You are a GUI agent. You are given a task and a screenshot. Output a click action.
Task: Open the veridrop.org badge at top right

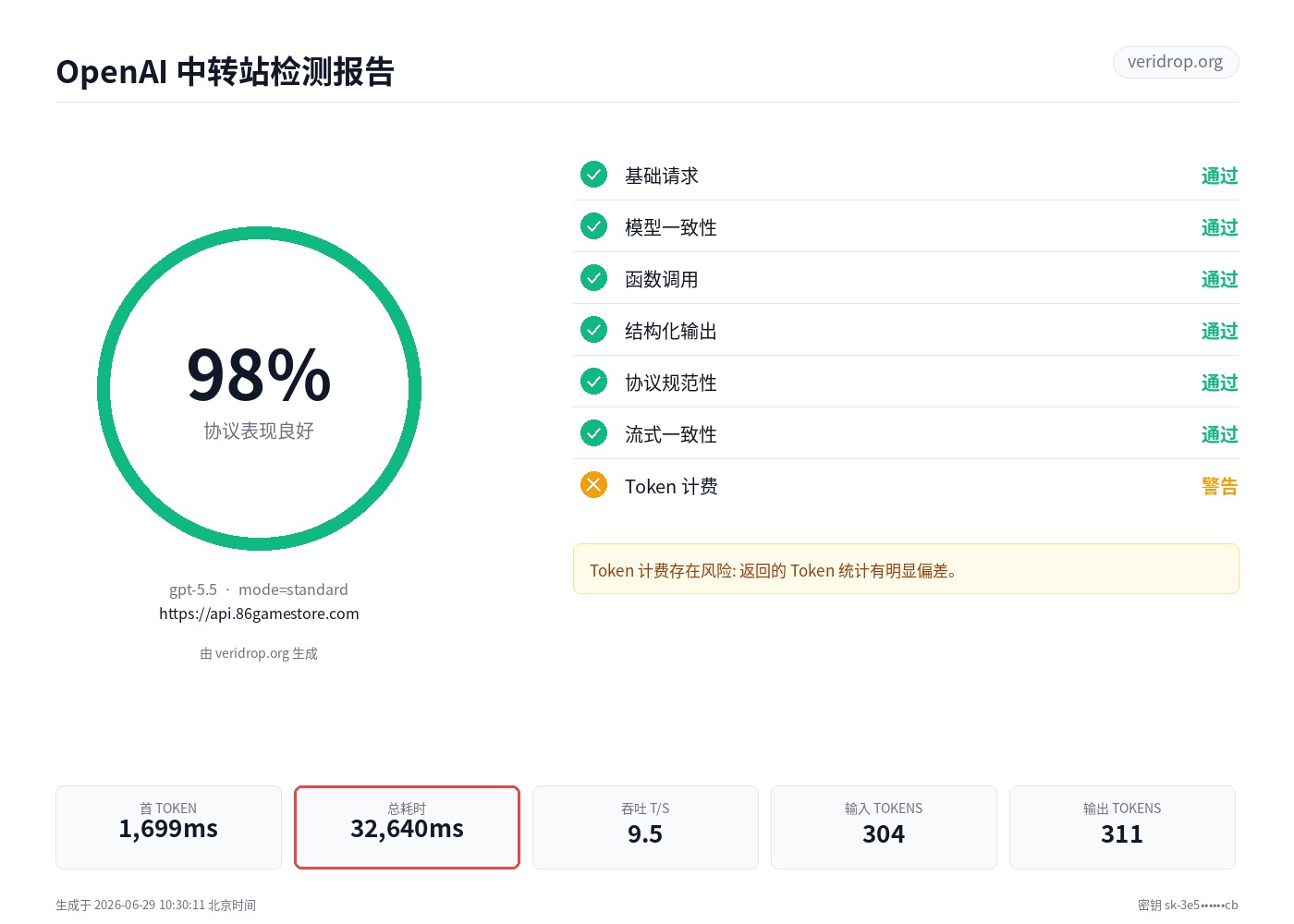click(1176, 62)
